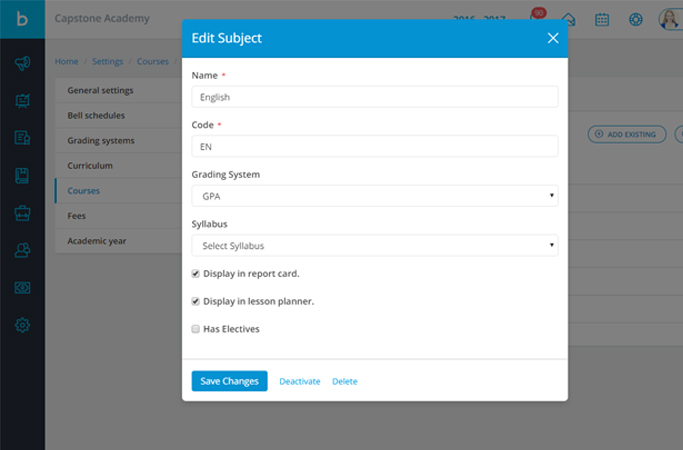Open the announcements megaphone icon in sidebar
683x450 pixels.
pyautogui.click(x=22, y=63)
